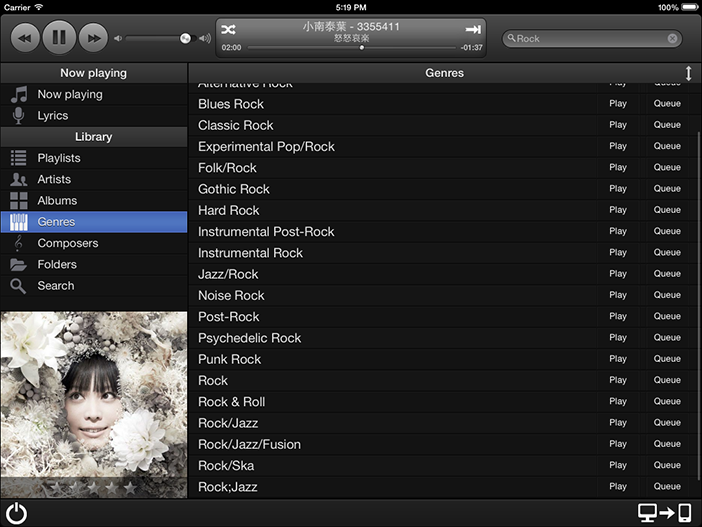Click the computer-to-device output icon

(665, 514)
